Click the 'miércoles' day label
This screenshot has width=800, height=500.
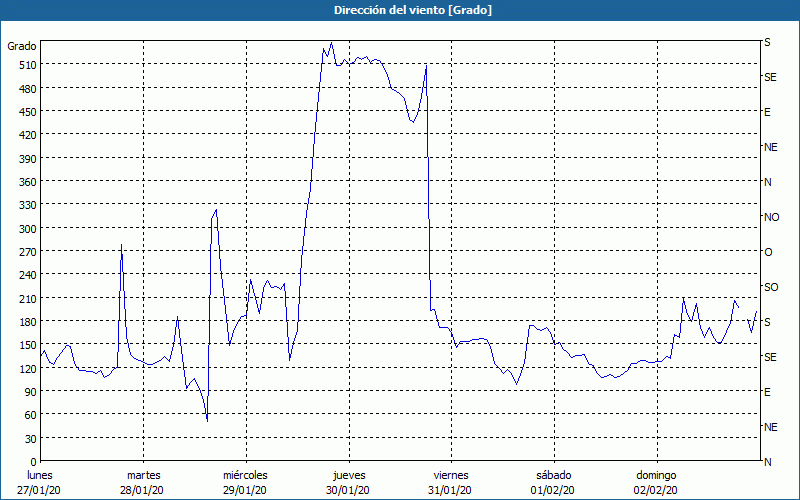click(x=245, y=475)
